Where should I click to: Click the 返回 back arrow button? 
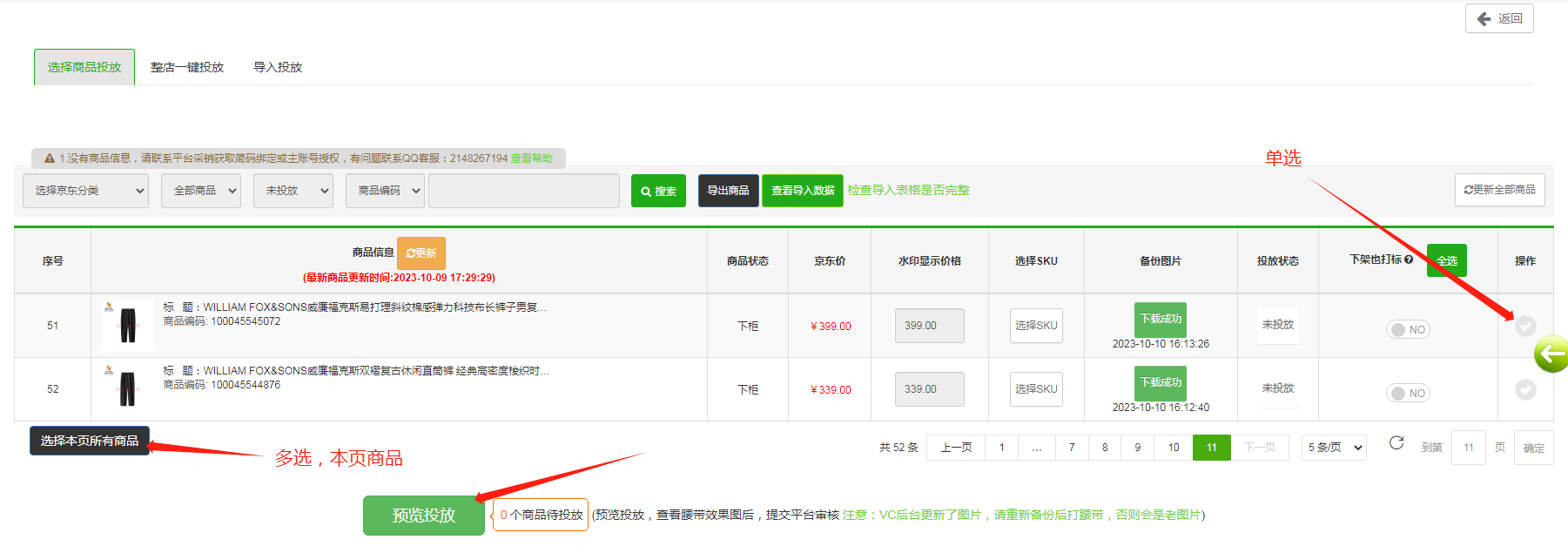click(1499, 18)
